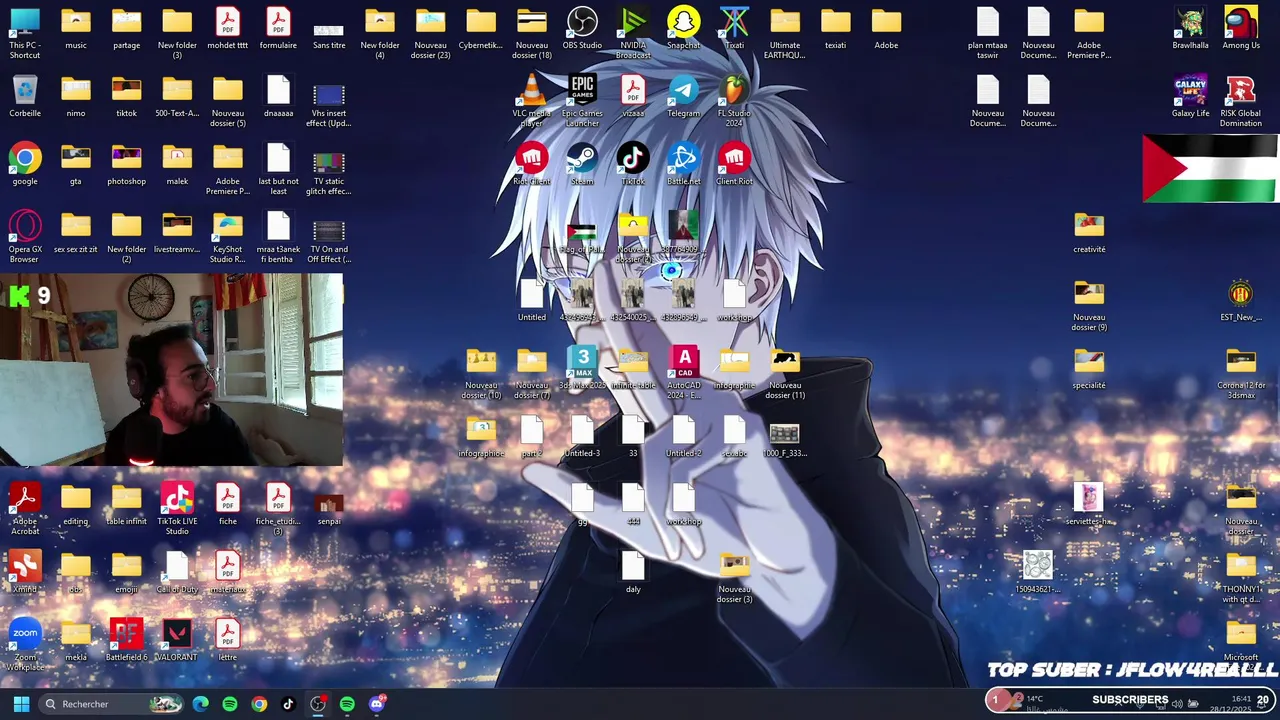This screenshot has width=1280, height=720.
Task: Select the Client Riot shortcut
Action: click(734, 164)
